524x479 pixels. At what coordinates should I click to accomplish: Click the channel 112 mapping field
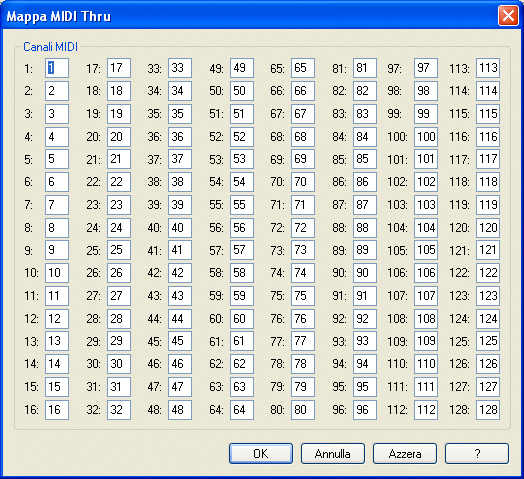(426, 409)
